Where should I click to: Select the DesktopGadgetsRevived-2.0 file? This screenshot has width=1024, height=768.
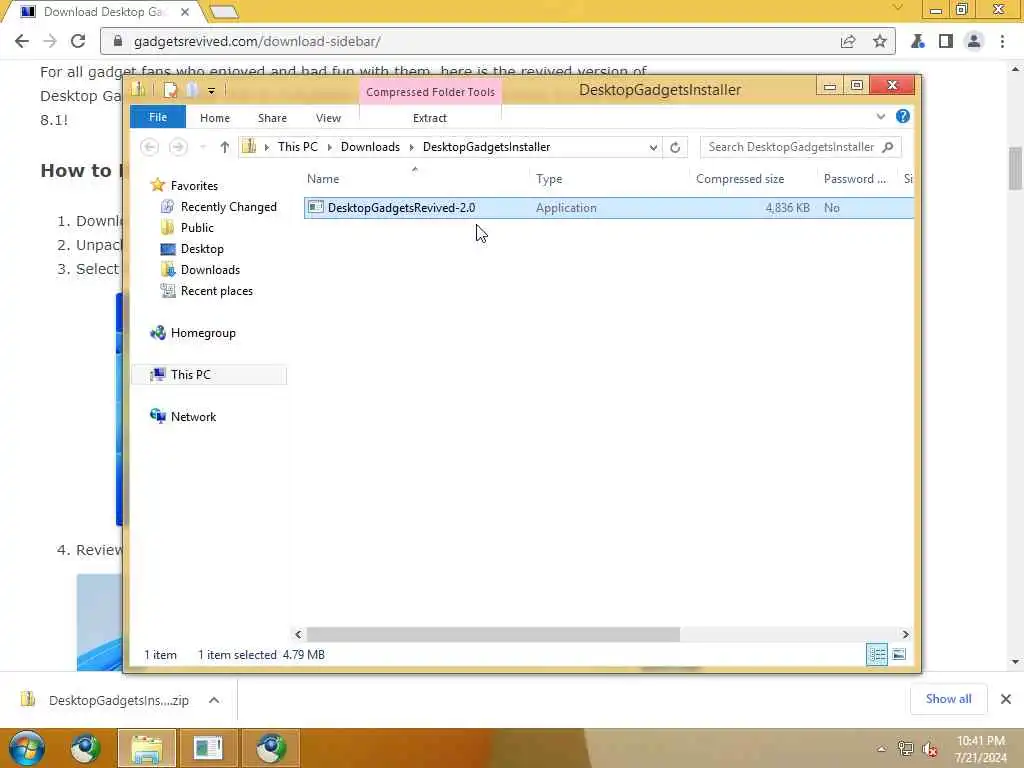pyautogui.click(x=609, y=208)
